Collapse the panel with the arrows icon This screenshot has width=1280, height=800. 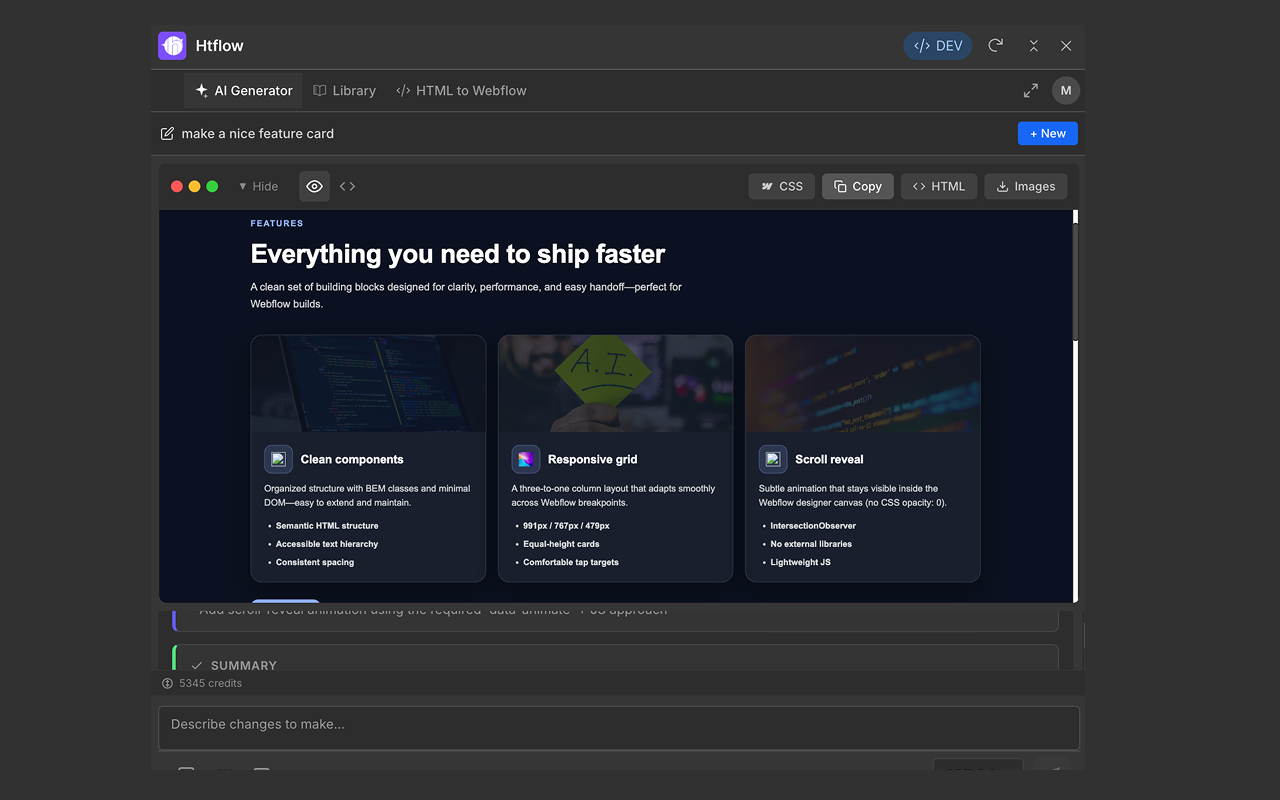point(1033,46)
